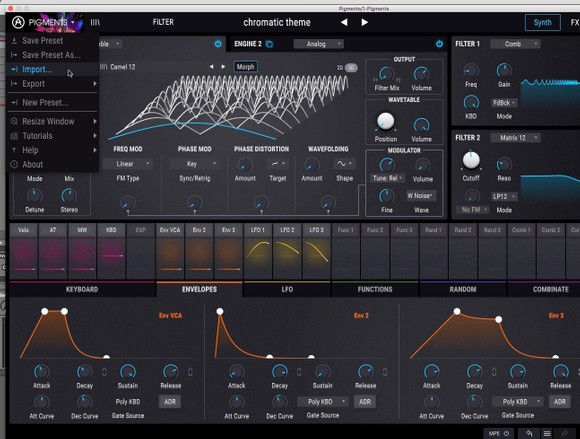
Task: Open the Filter 1 Comb type dropdown
Action: coord(515,44)
